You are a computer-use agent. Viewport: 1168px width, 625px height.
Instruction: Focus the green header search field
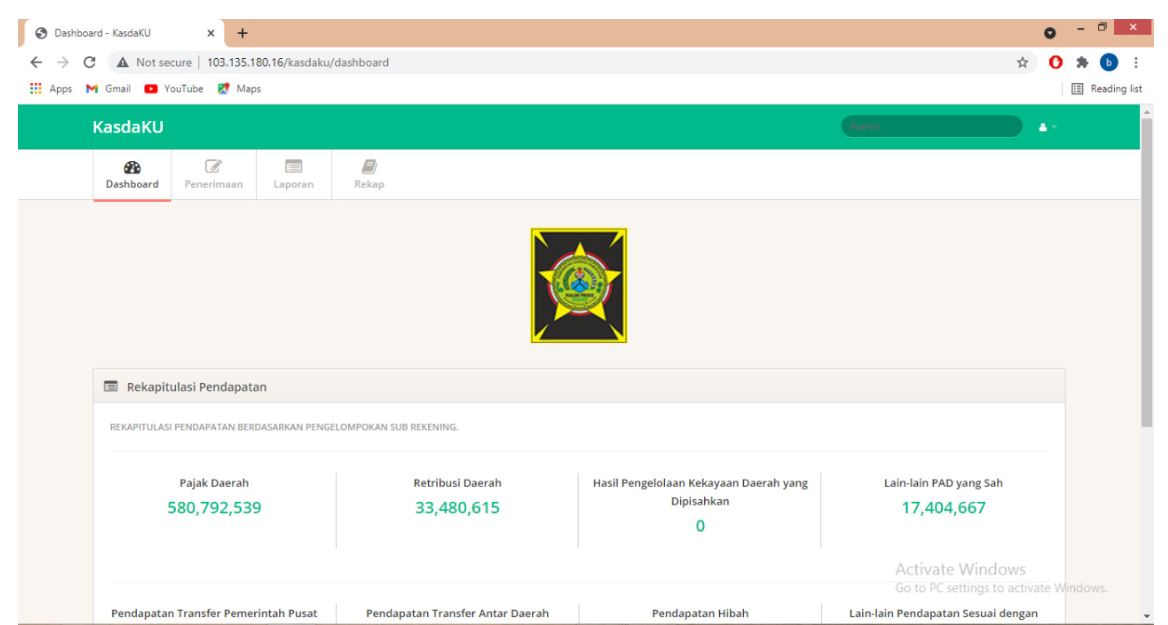(931, 127)
